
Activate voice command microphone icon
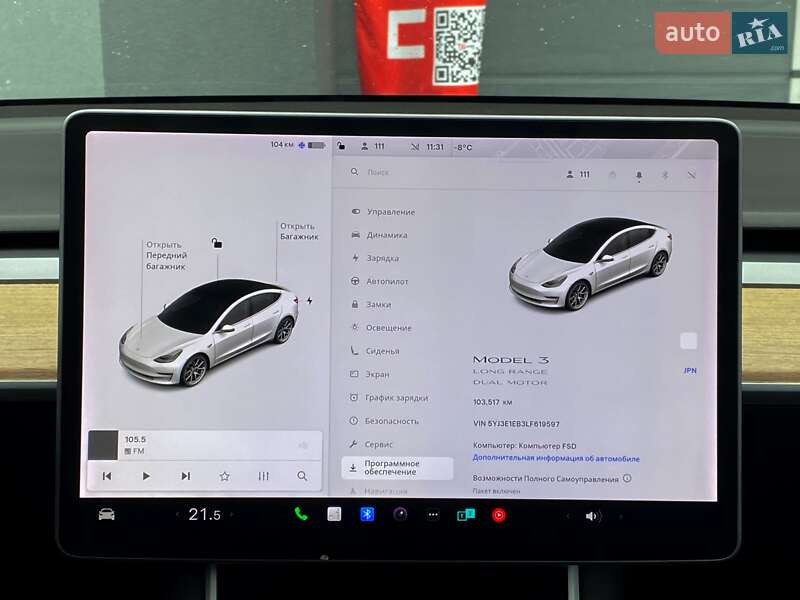(640, 173)
